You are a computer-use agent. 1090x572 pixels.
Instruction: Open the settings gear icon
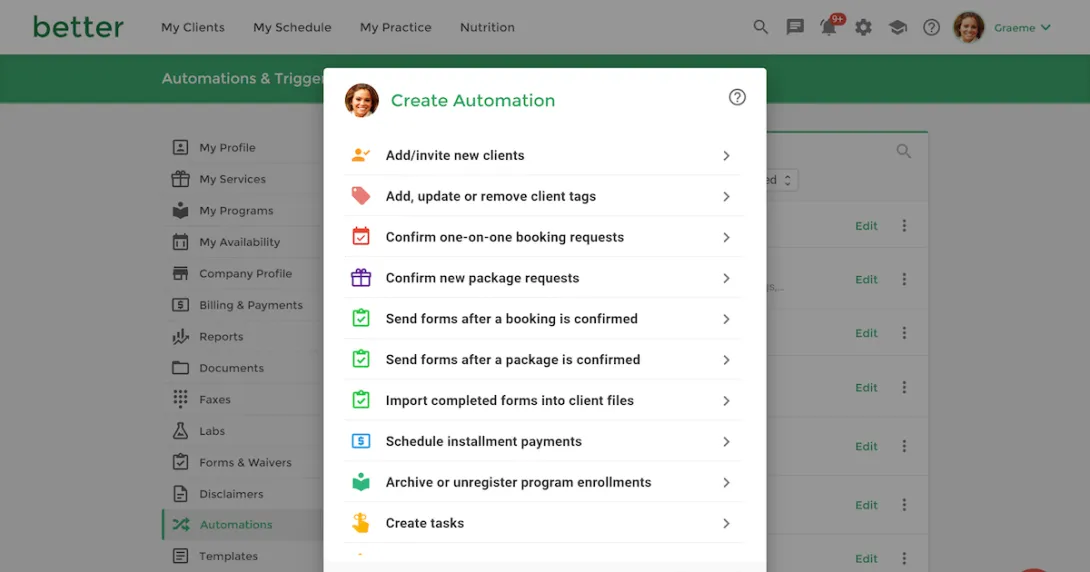point(864,28)
